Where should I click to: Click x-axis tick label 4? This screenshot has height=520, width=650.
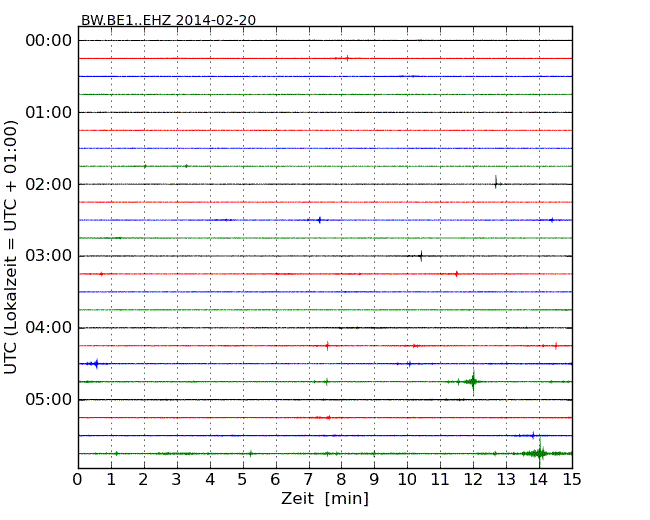pos(210,479)
